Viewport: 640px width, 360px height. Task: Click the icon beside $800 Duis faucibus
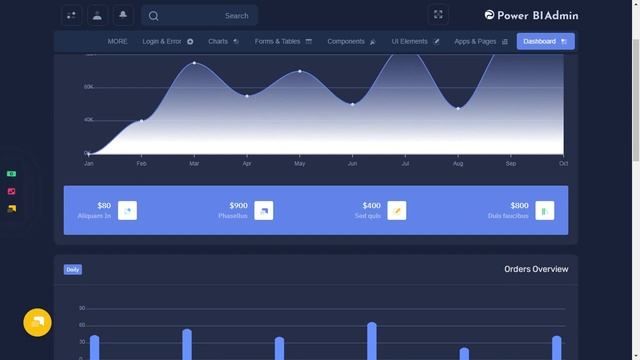544,211
